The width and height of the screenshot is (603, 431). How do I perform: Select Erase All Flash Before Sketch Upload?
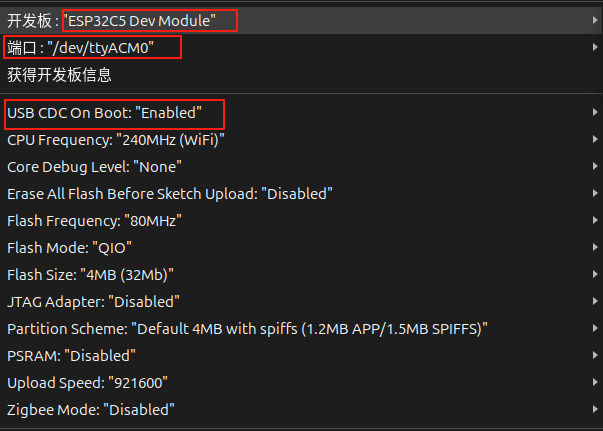(x=170, y=193)
